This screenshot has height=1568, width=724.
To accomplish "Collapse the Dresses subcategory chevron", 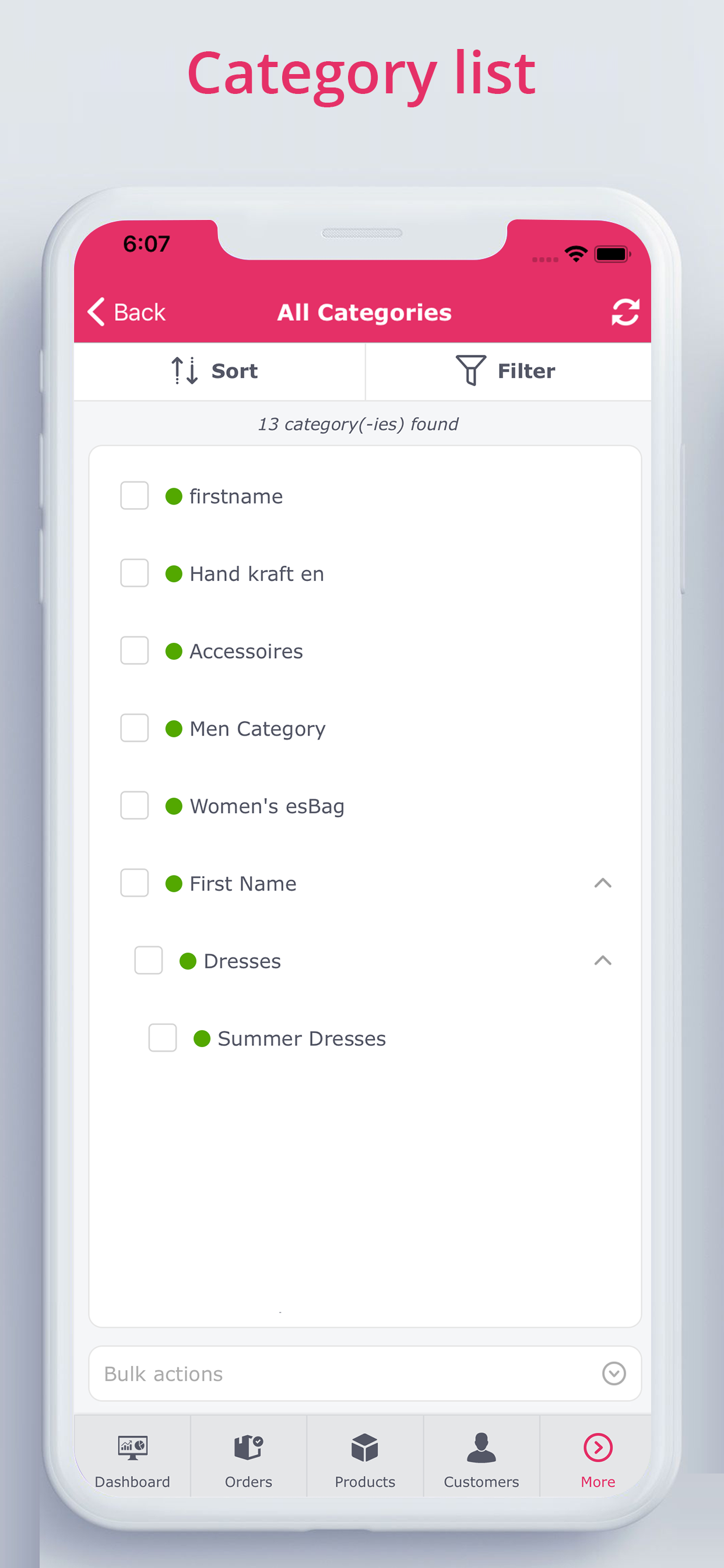I will [x=602, y=960].
